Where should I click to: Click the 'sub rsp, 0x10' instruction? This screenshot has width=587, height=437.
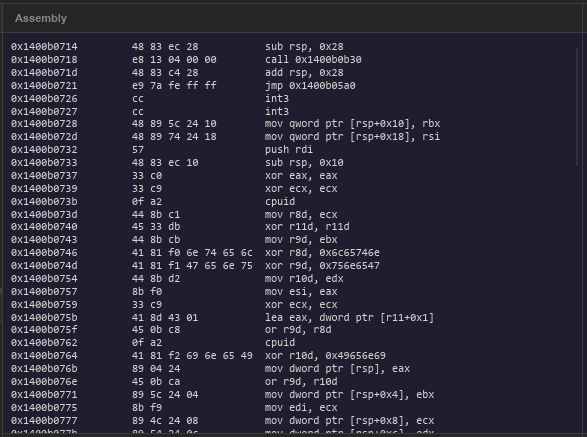pos(304,163)
